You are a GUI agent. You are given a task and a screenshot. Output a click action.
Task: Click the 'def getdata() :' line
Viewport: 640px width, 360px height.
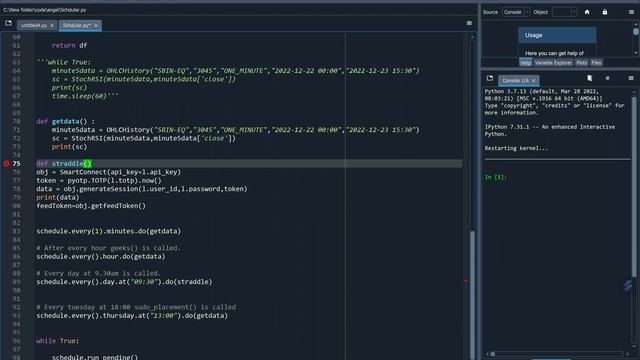coord(65,122)
